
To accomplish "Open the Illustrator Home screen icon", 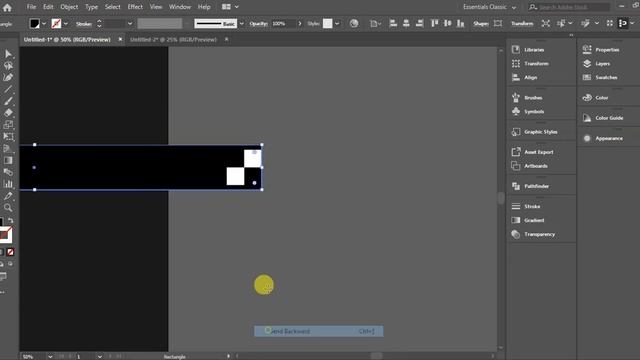I will [7, 7].
